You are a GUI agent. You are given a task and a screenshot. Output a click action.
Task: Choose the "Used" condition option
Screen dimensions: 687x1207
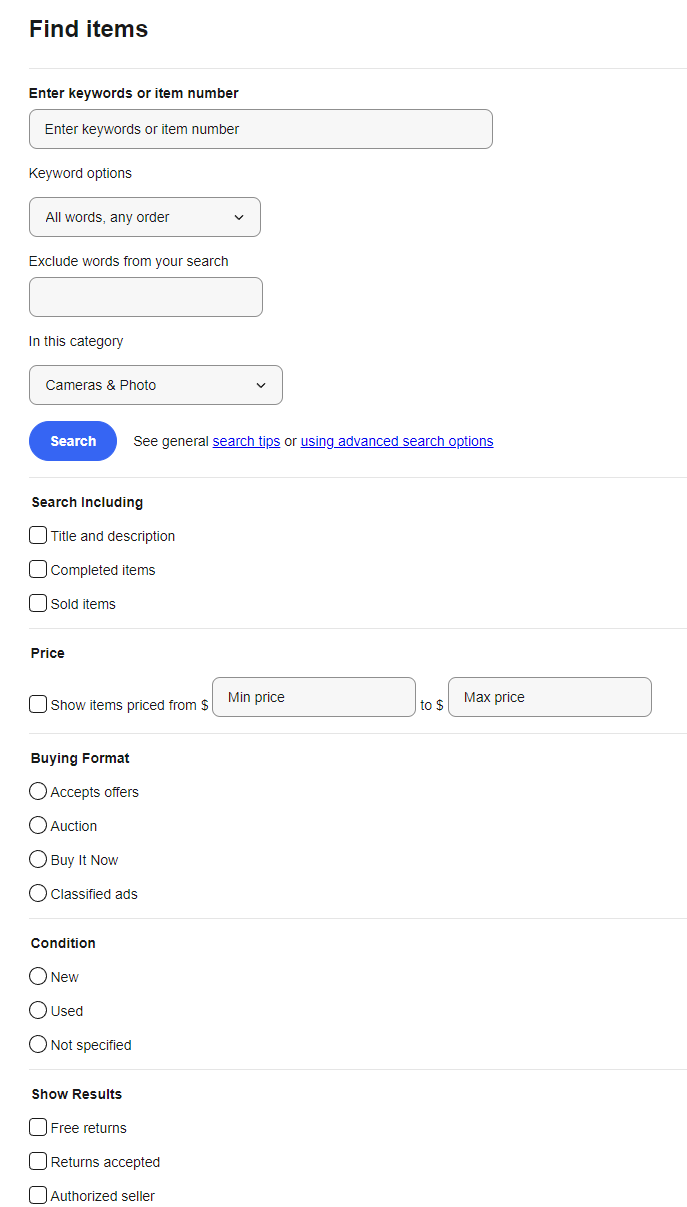click(37, 1010)
